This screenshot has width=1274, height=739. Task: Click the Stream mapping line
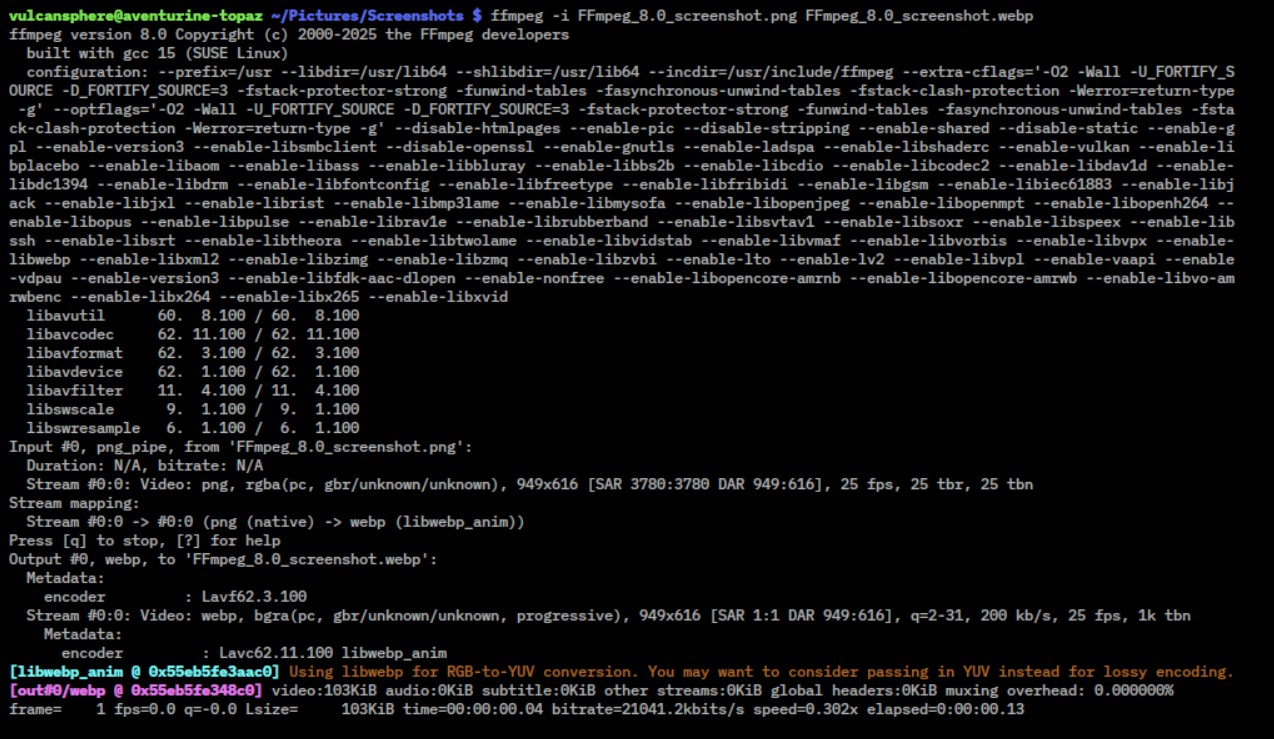point(70,503)
